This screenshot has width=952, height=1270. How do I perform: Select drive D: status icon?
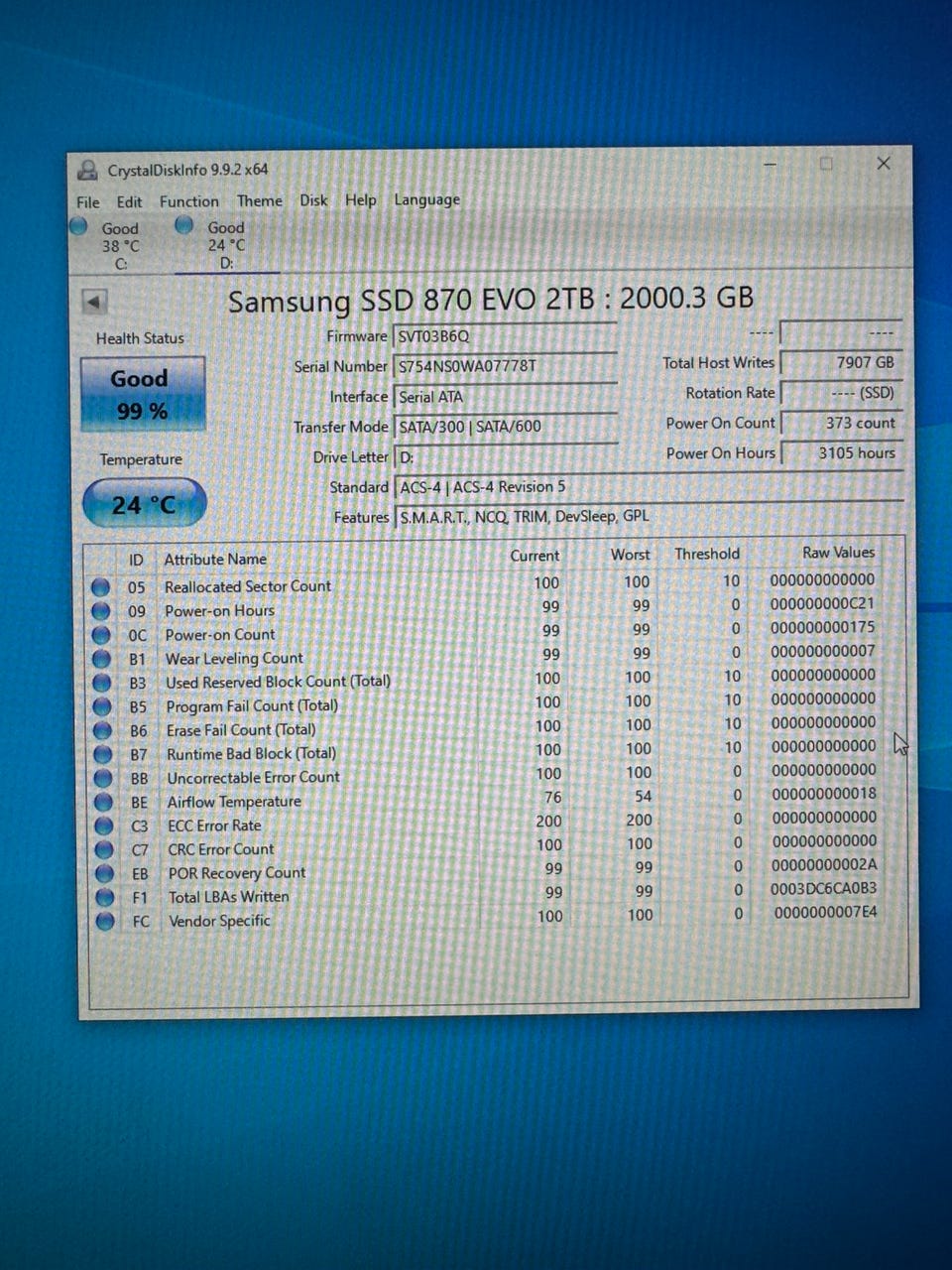(x=183, y=225)
